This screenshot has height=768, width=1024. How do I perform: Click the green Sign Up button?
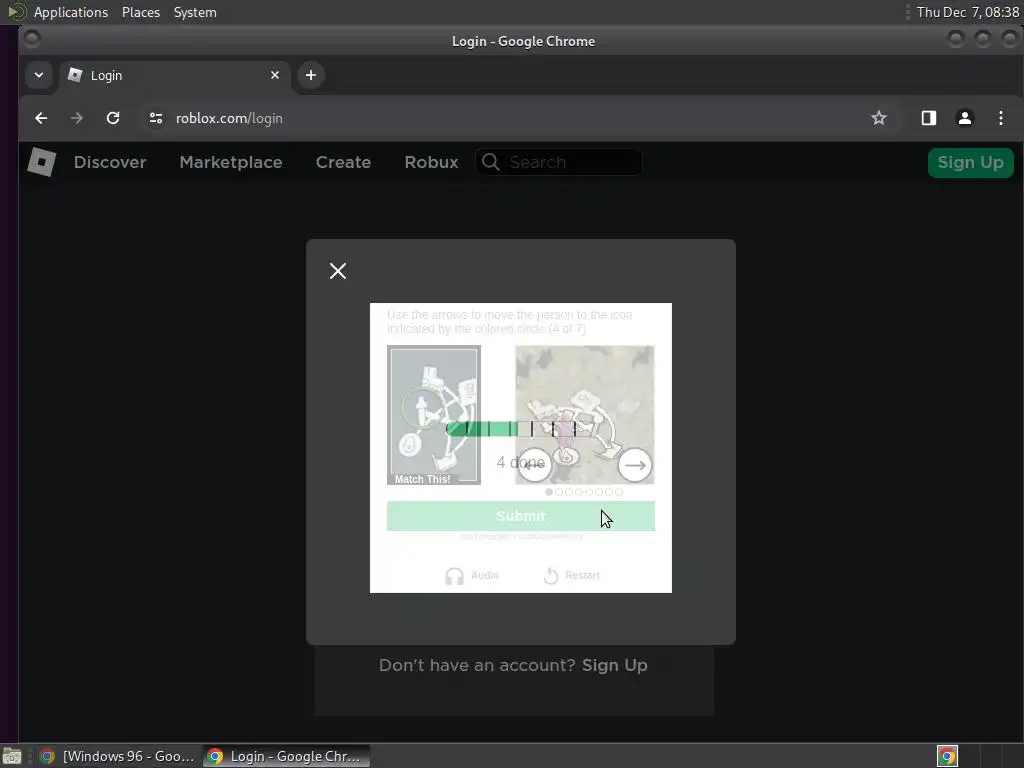pos(970,162)
